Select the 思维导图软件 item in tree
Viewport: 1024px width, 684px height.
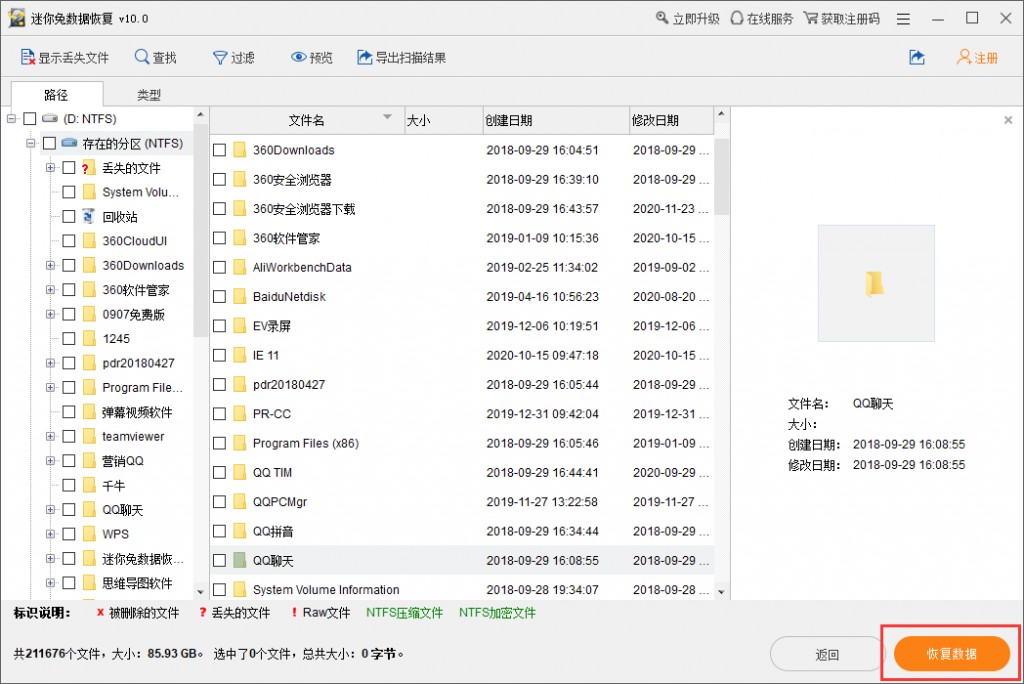[137, 583]
